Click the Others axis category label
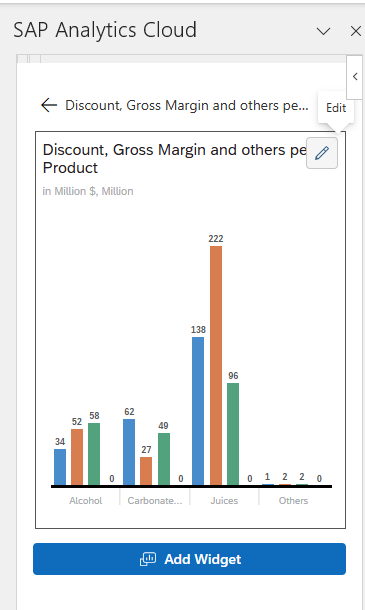The width and height of the screenshot is (365, 610). point(293,501)
